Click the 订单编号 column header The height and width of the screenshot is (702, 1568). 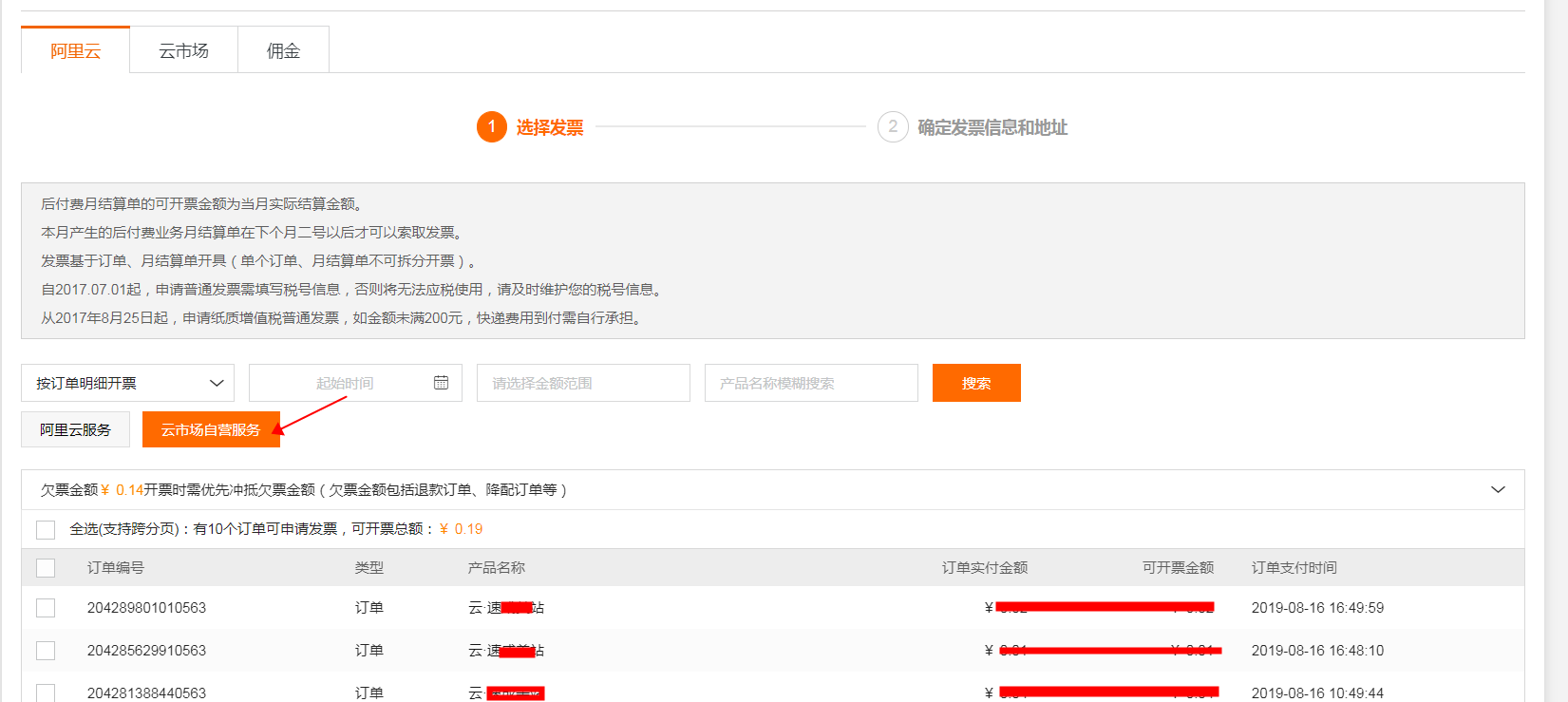[116, 568]
